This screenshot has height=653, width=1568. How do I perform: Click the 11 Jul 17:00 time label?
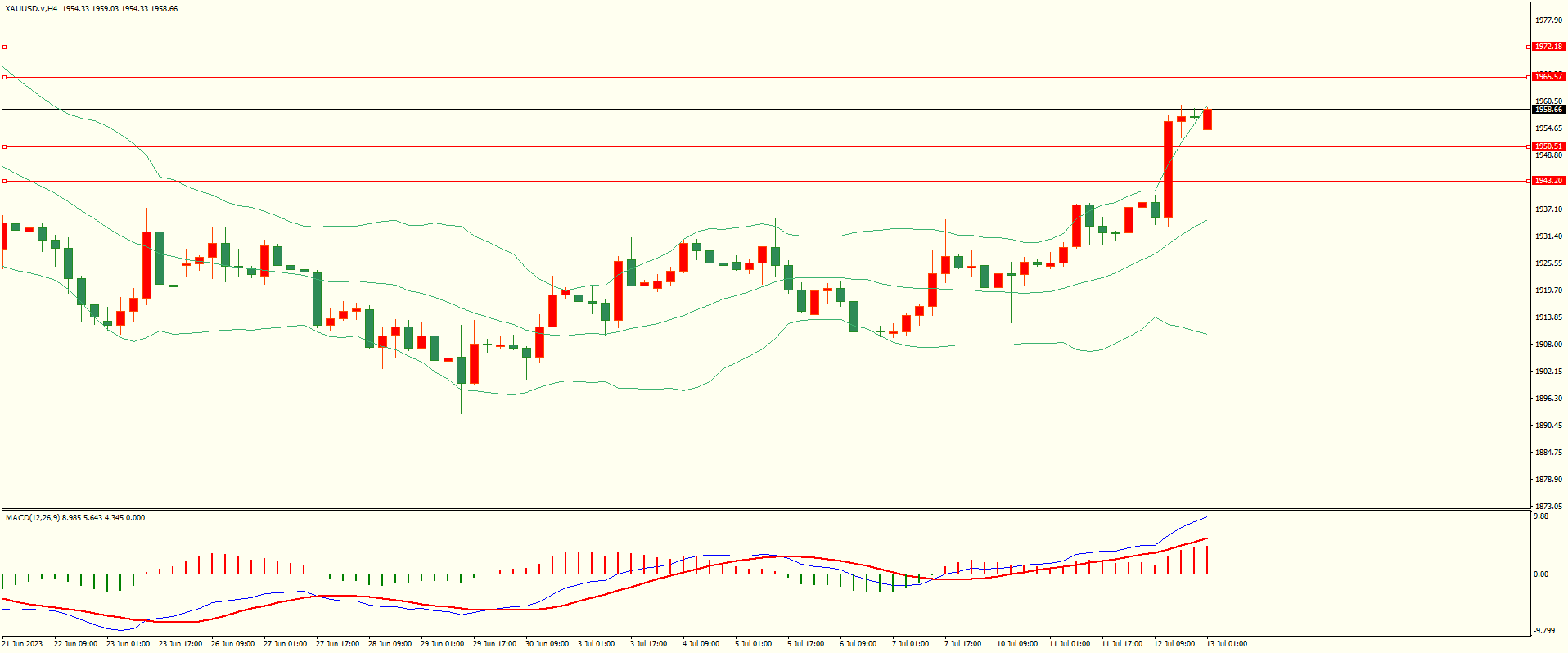tap(1121, 644)
